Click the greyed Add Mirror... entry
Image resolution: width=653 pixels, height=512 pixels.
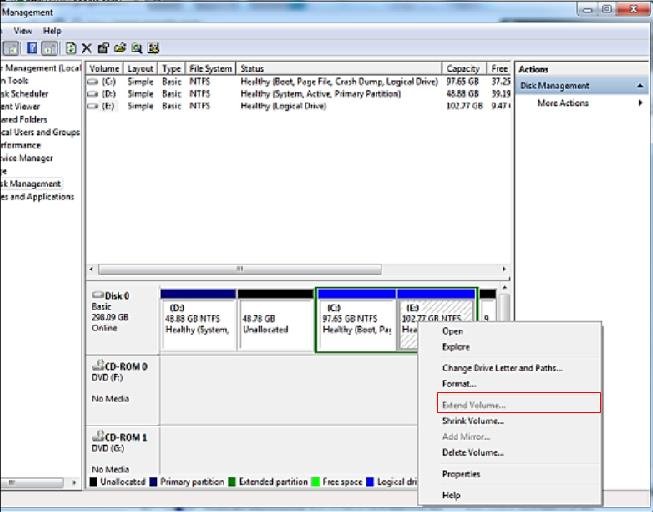pyautogui.click(x=466, y=437)
